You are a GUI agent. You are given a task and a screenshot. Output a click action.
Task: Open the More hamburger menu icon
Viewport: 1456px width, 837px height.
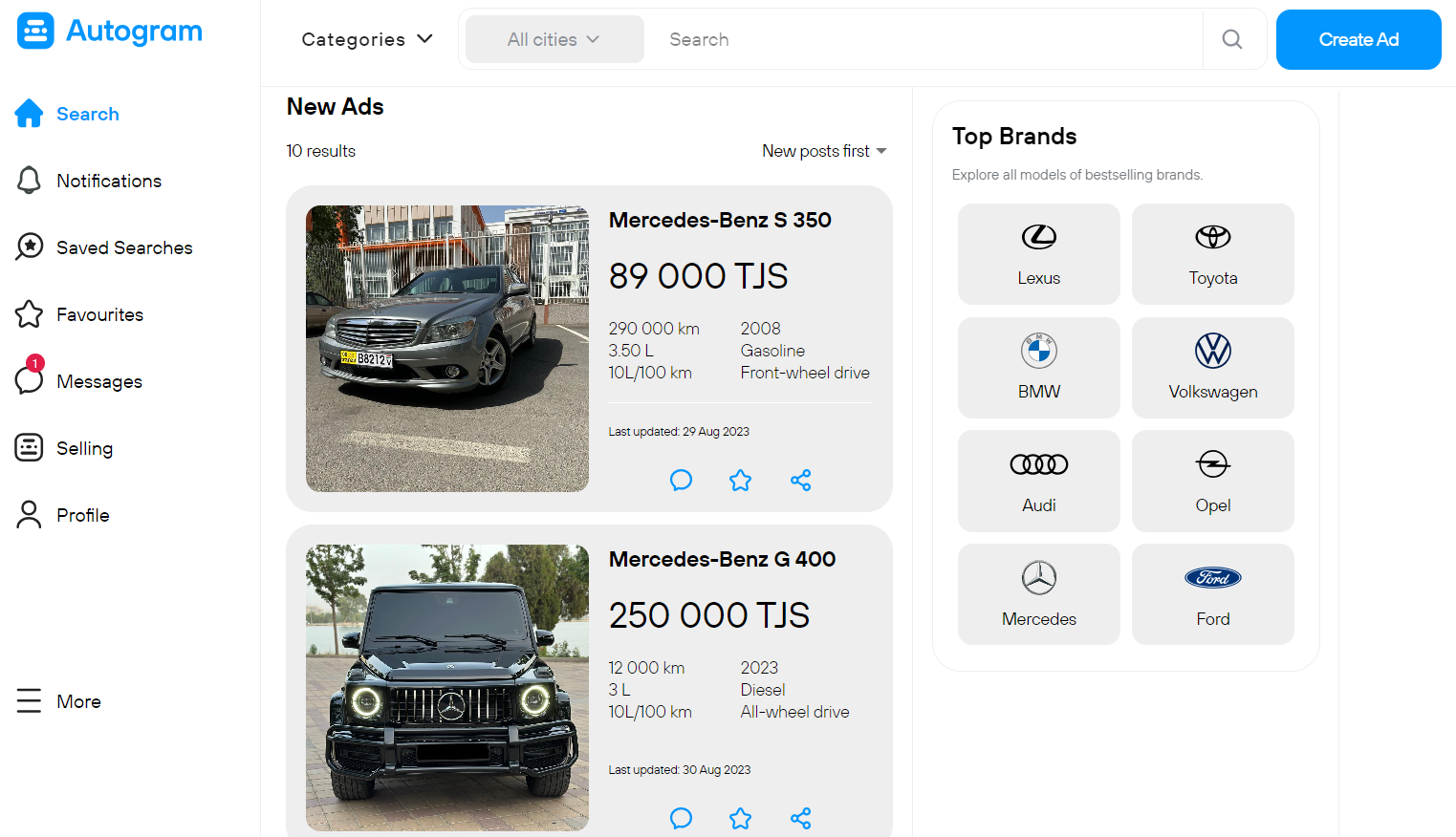pos(29,701)
